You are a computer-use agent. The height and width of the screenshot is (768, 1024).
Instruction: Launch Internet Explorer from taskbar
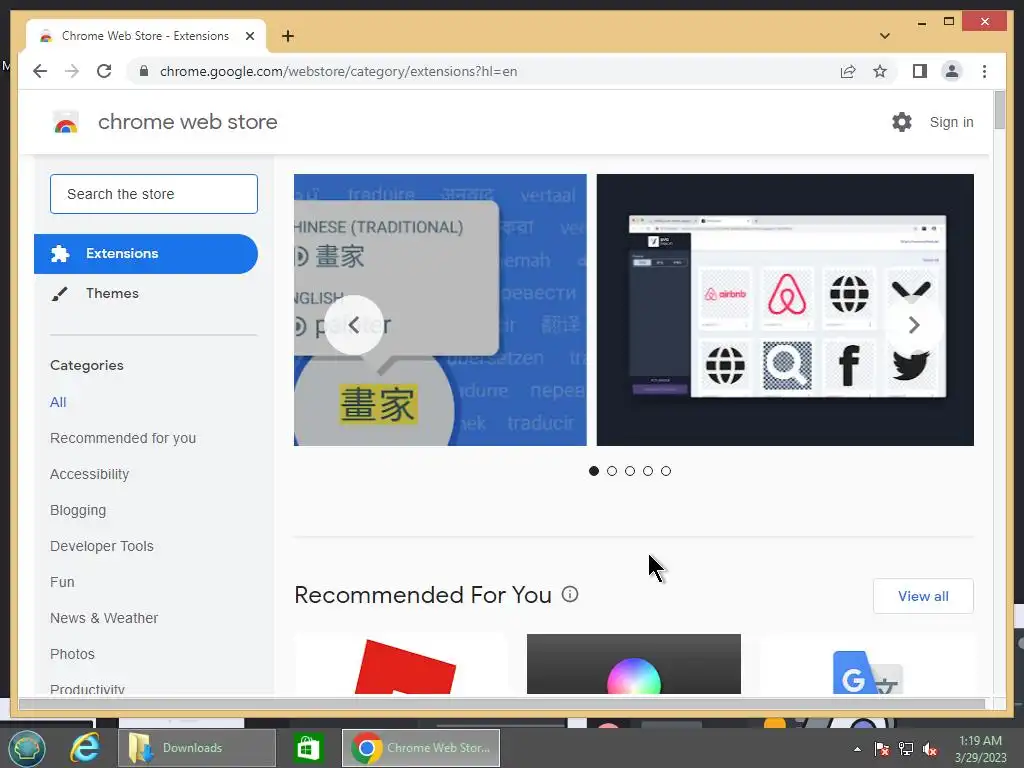click(85, 748)
